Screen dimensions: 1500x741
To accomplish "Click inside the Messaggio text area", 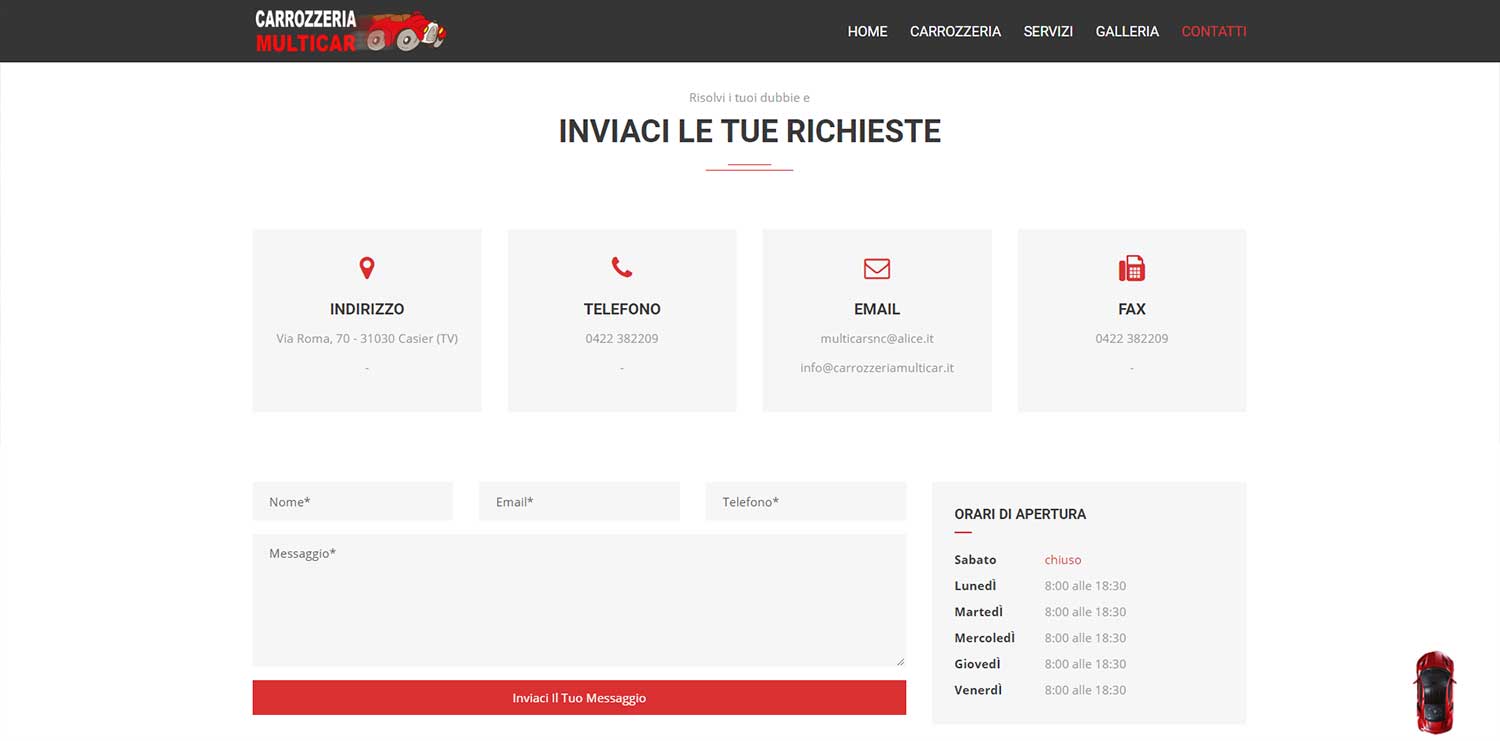I will pos(579,600).
